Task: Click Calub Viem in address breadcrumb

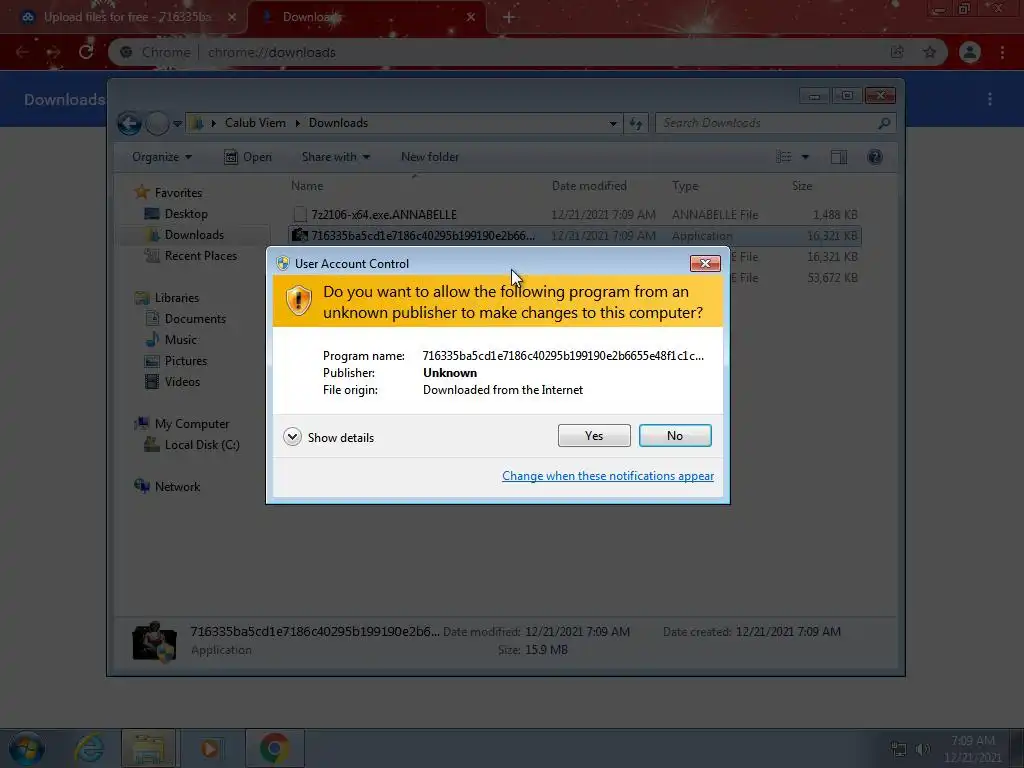Action: pos(255,123)
